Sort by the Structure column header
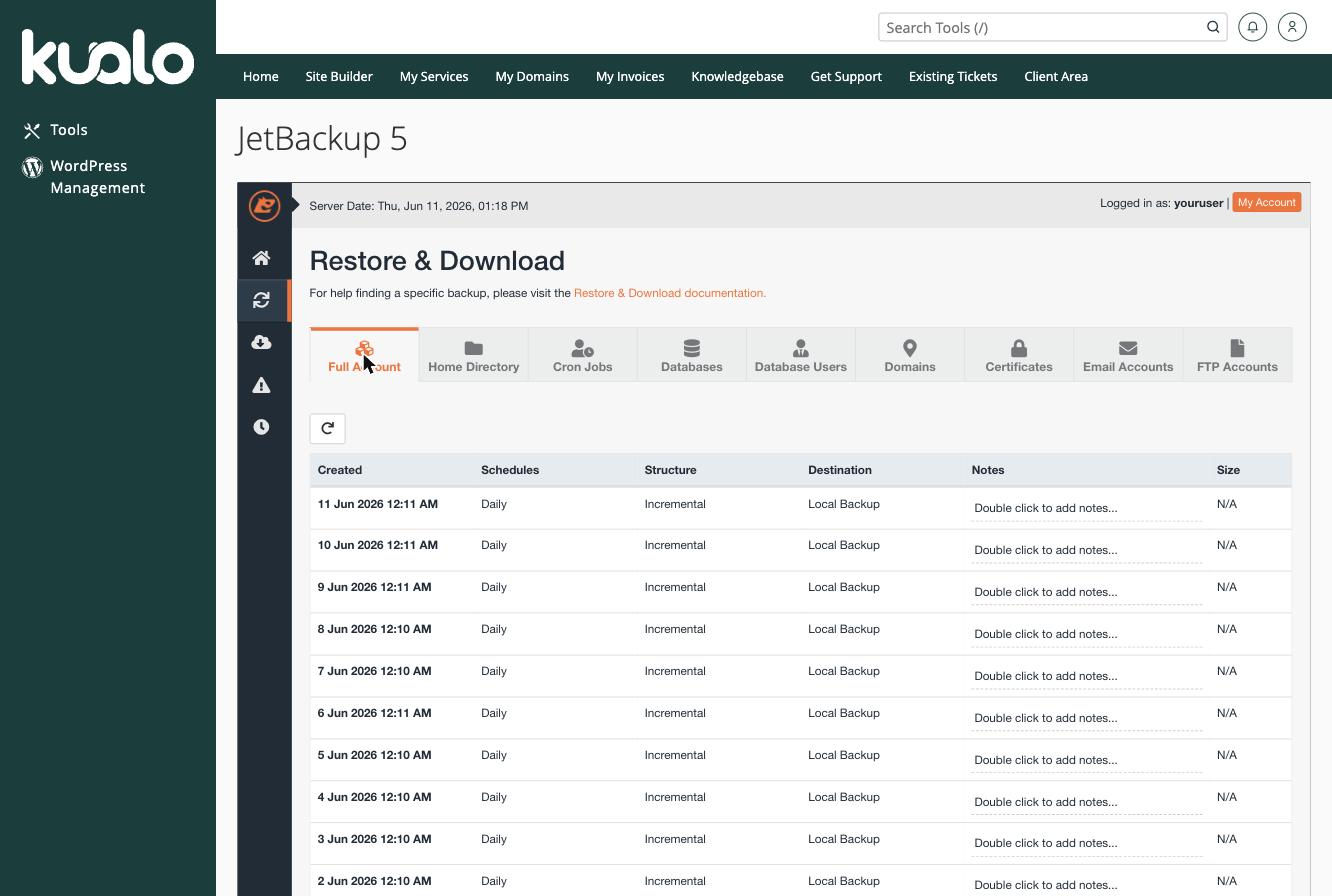This screenshot has height=896, width=1332. (x=670, y=470)
